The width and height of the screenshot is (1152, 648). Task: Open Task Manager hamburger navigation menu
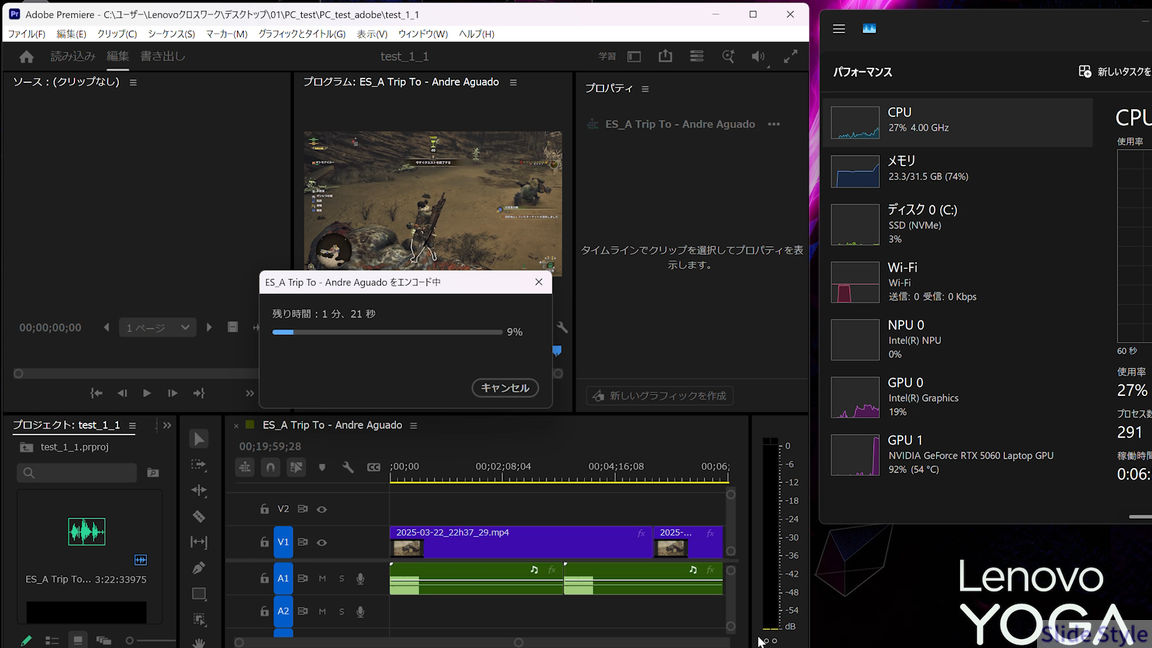click(x=838, y=29)
